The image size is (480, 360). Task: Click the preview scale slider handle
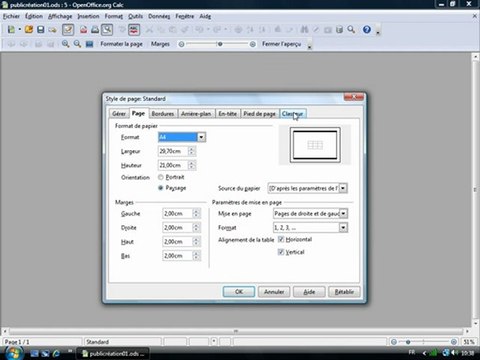[220, 44]
